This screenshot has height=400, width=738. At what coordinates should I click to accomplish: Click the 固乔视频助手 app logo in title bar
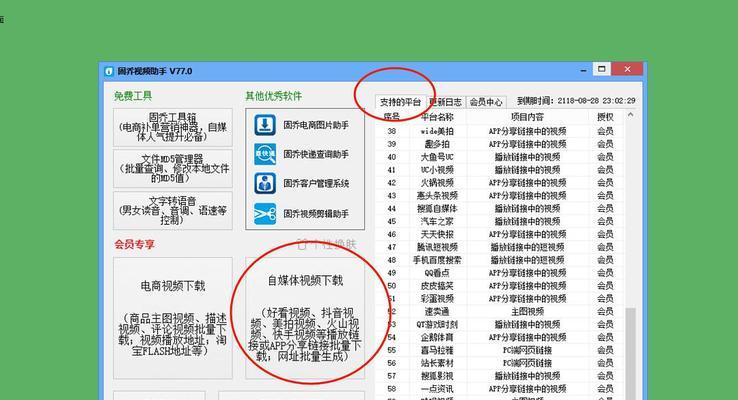[x=109, y=72]
